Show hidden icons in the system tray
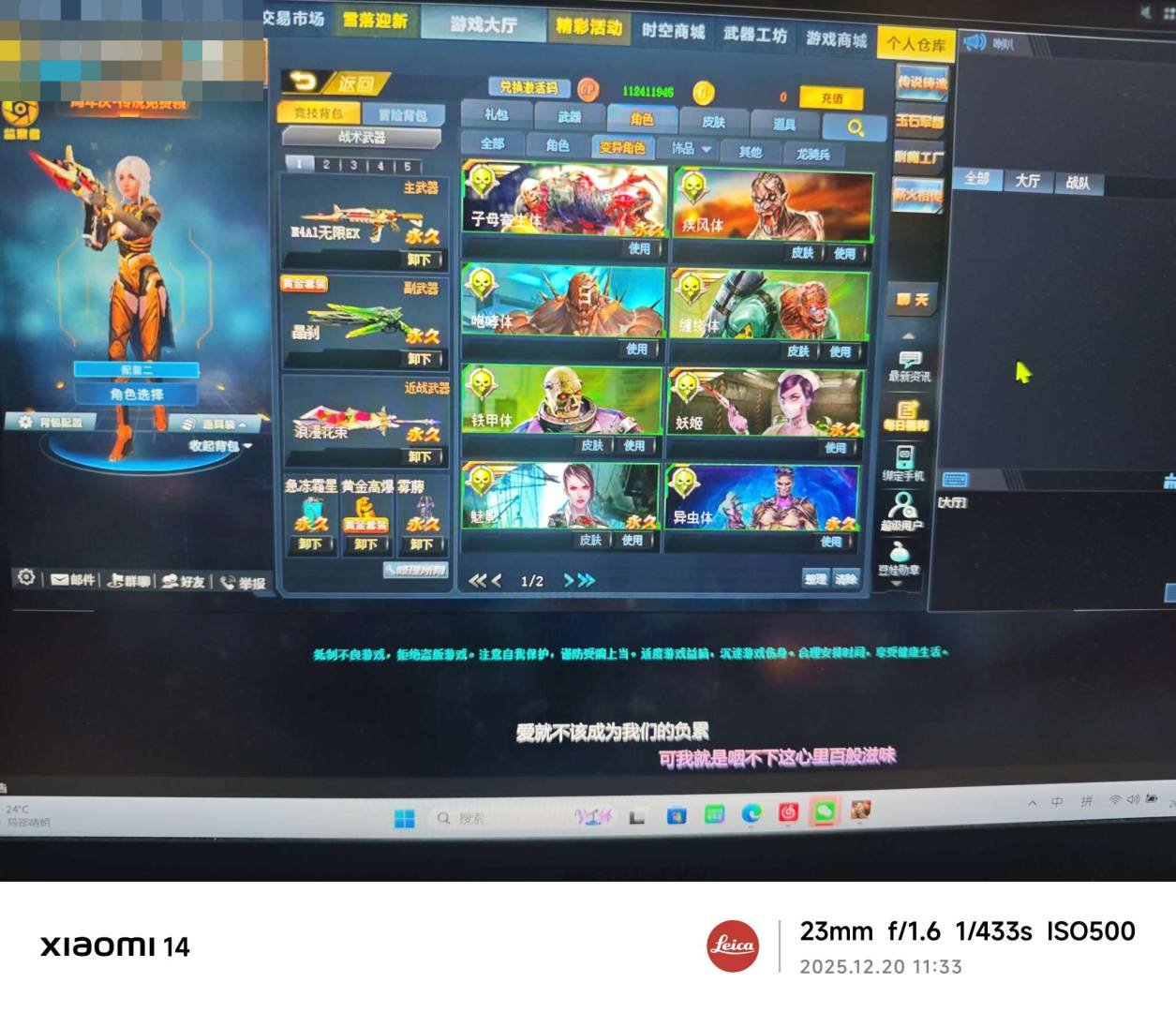 click(1032, 803)
